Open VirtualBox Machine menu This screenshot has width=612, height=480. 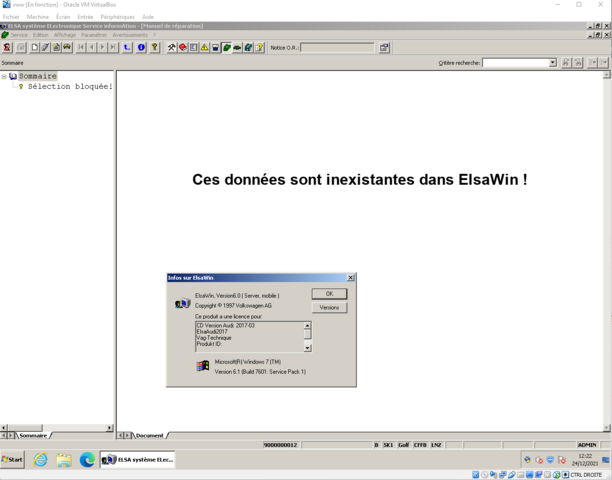coord(38,17)
